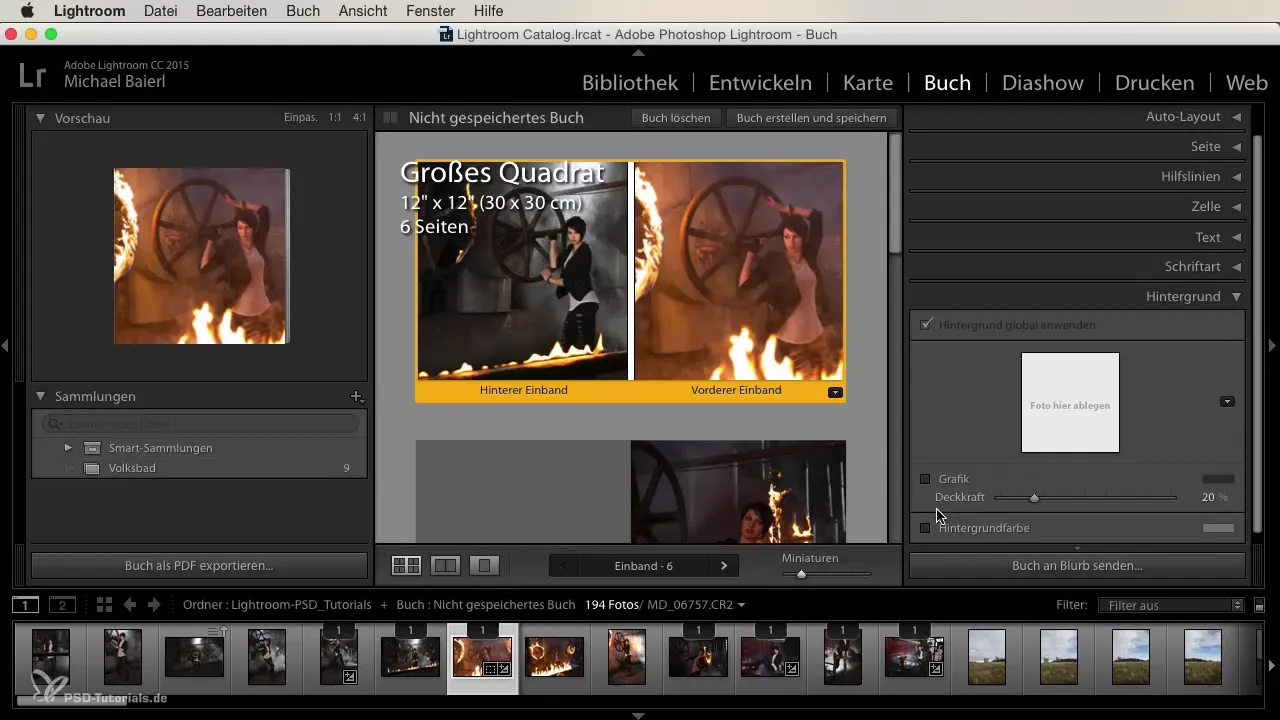Hide the filmstrip with bottom arrow
This screenshot has width=1280, height=720.
639,715
